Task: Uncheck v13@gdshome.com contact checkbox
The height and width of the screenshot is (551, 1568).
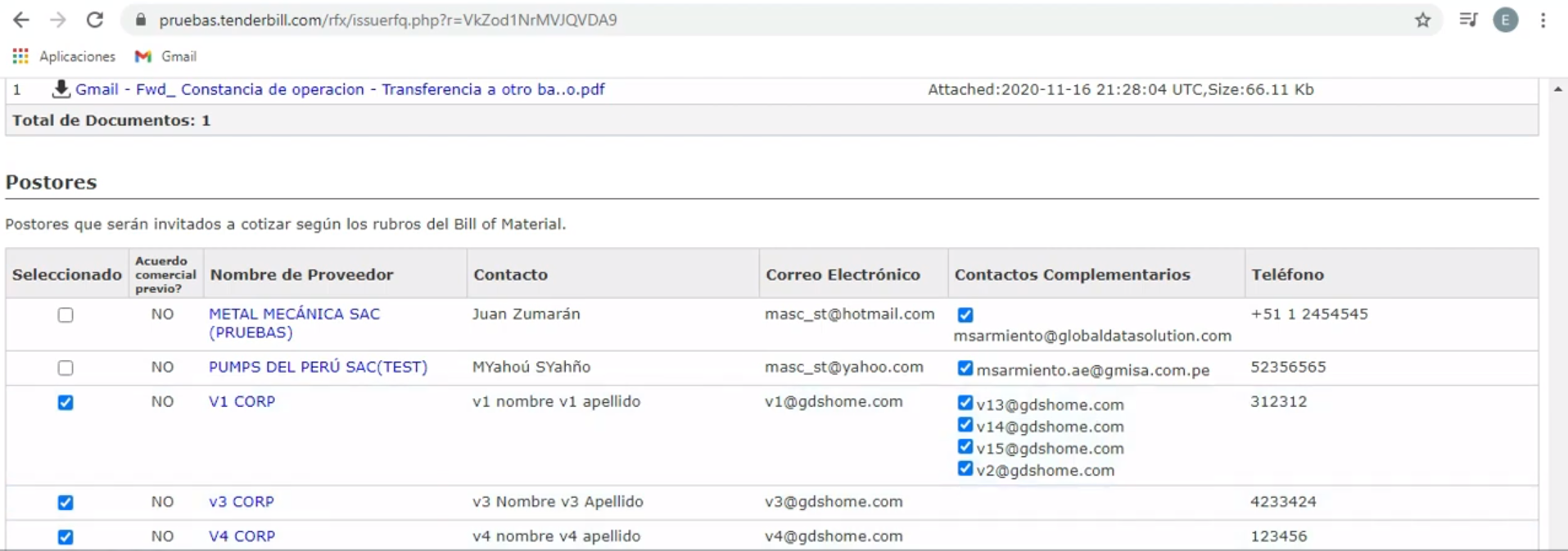Action: pyautogui.click(x=965, y=403)
